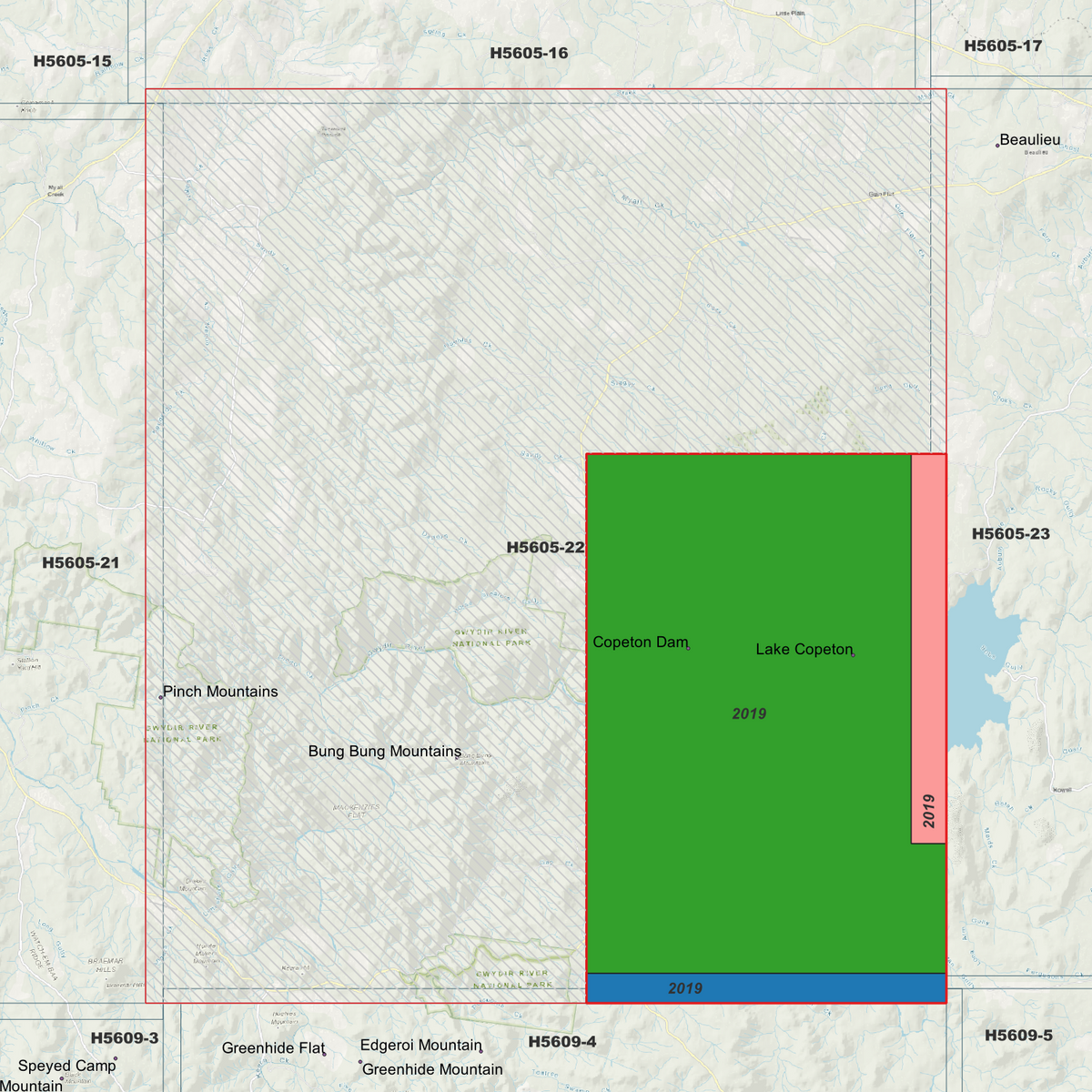Click the Pinch Mountains point marker
This screenshot has width=1092, height=1092.
161,697
